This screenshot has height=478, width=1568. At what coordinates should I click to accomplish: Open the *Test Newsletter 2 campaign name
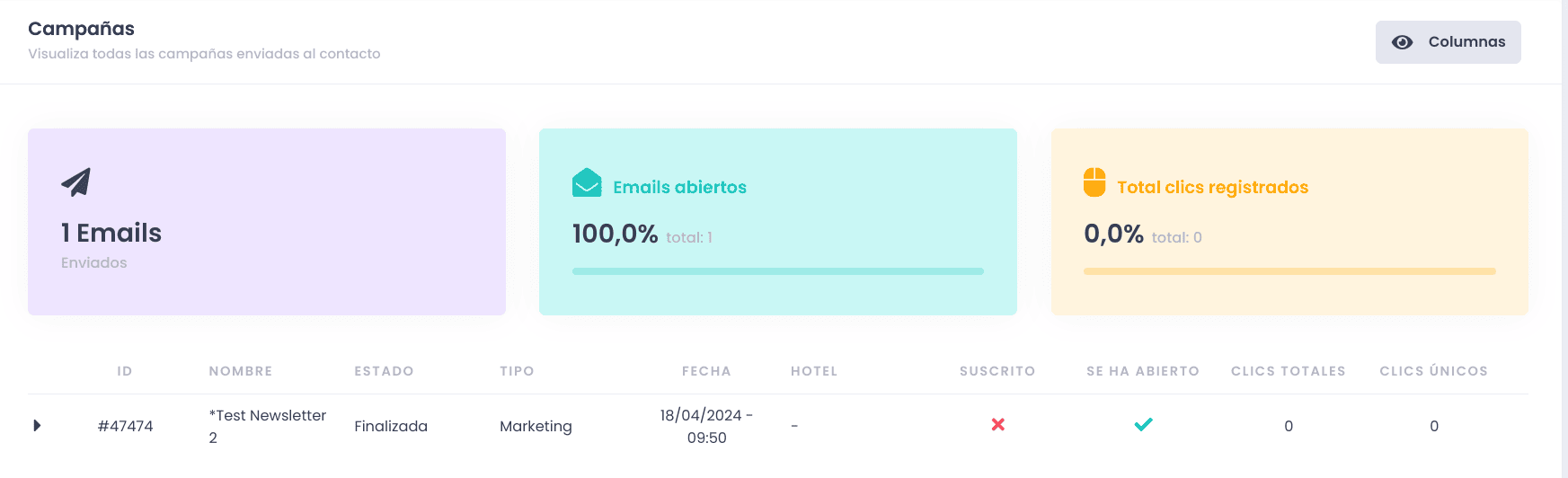point(268,427)
